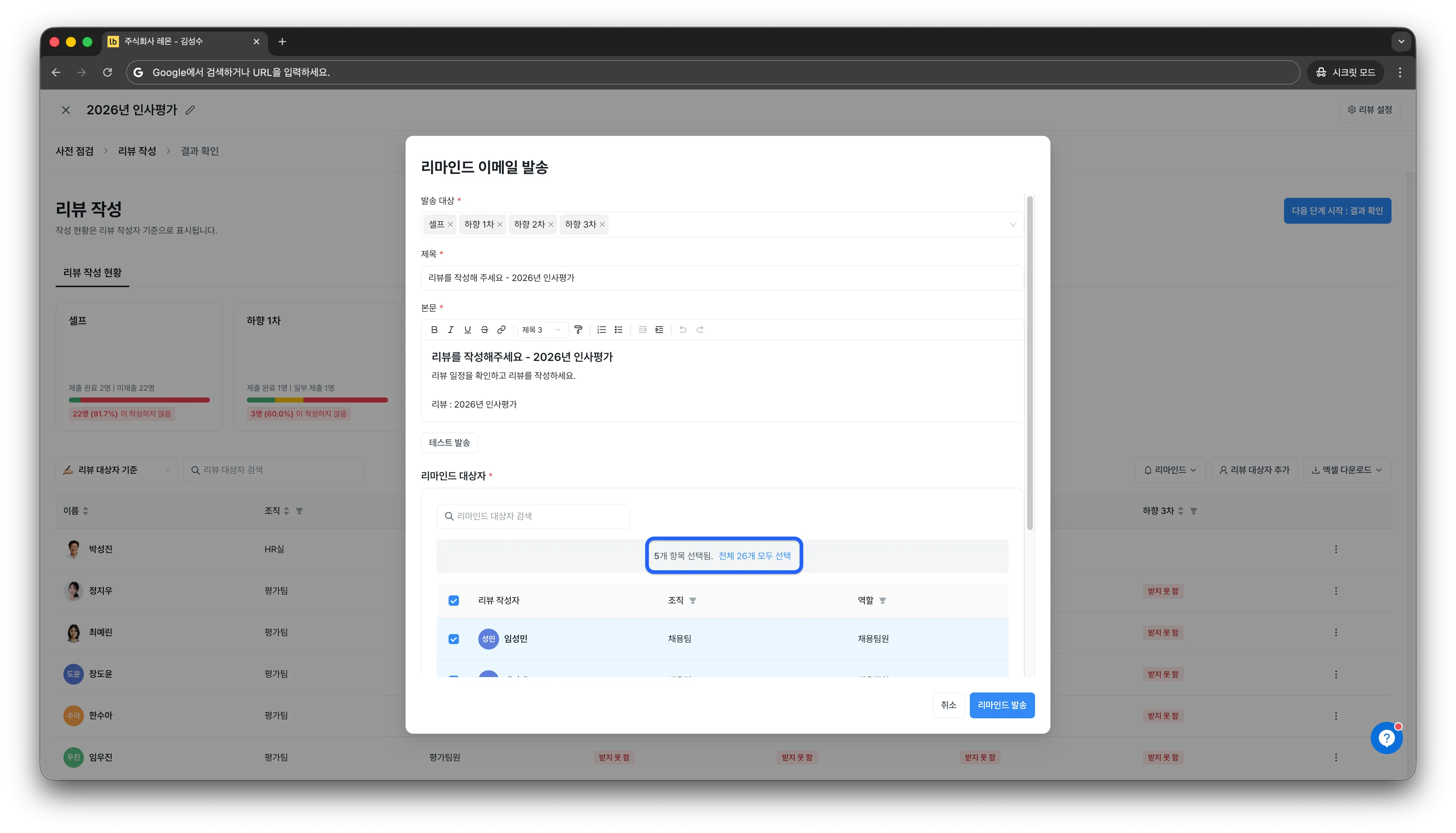Viewport: 1456px width, 833px height.
Task: Open the 엑셀 다운로드 dropdown
Action: click(x=1347, y=470)
